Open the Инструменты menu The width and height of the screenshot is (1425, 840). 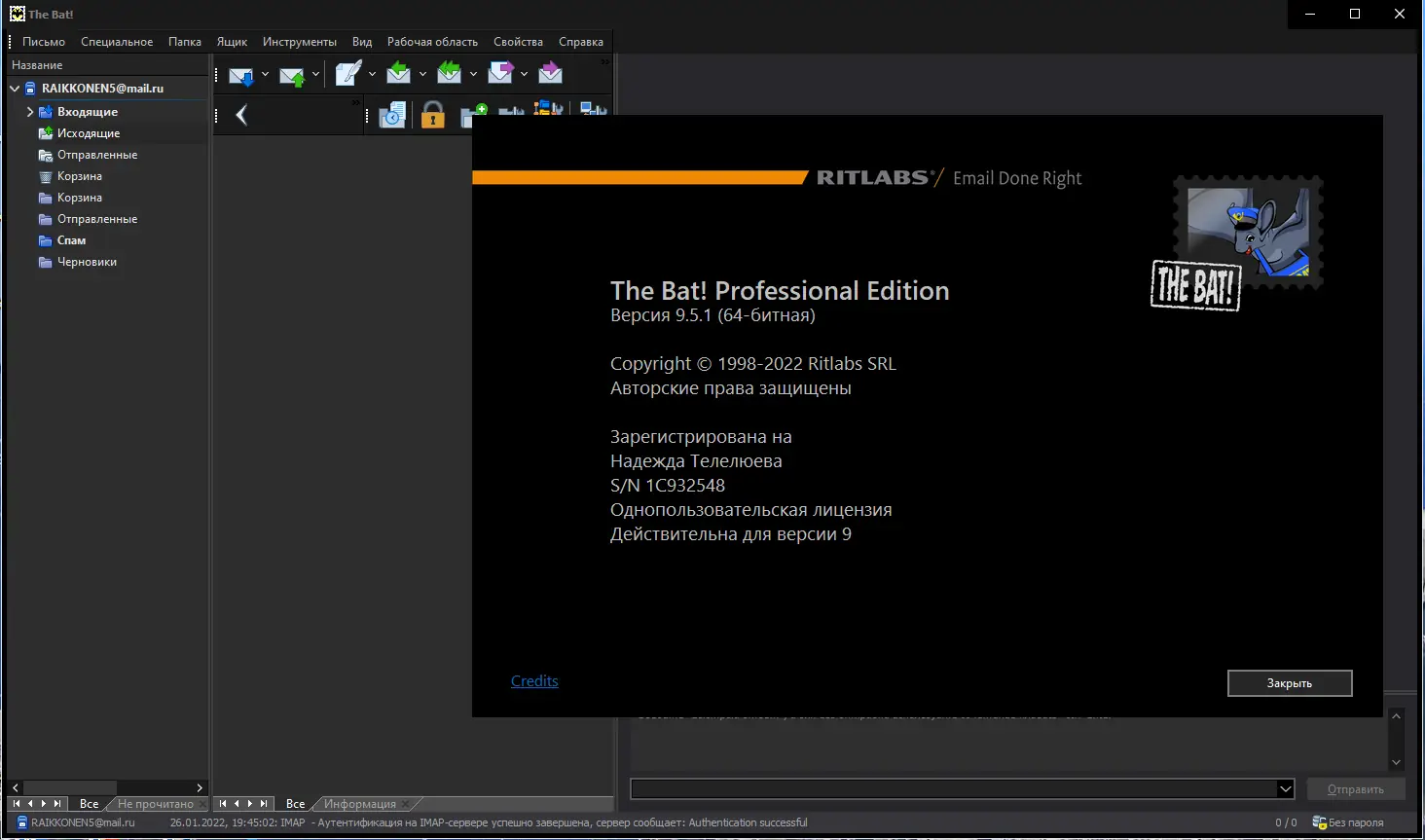click(x=299, y=41)
